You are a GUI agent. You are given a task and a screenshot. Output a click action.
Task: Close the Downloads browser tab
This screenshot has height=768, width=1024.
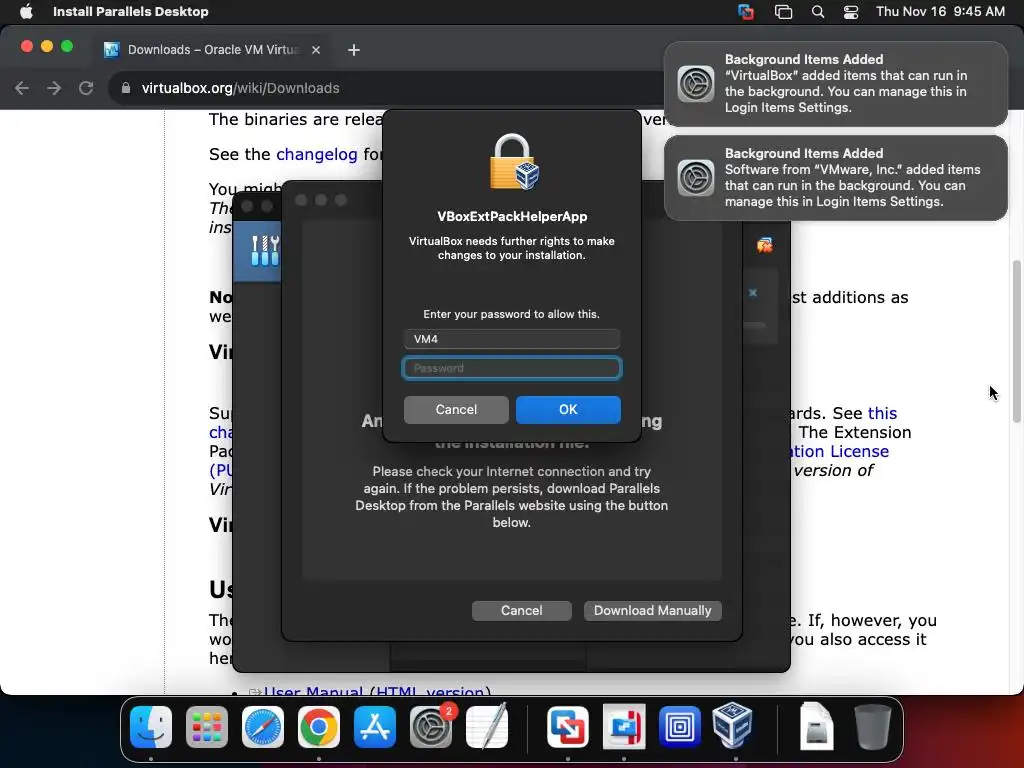(x=315, y=50)
